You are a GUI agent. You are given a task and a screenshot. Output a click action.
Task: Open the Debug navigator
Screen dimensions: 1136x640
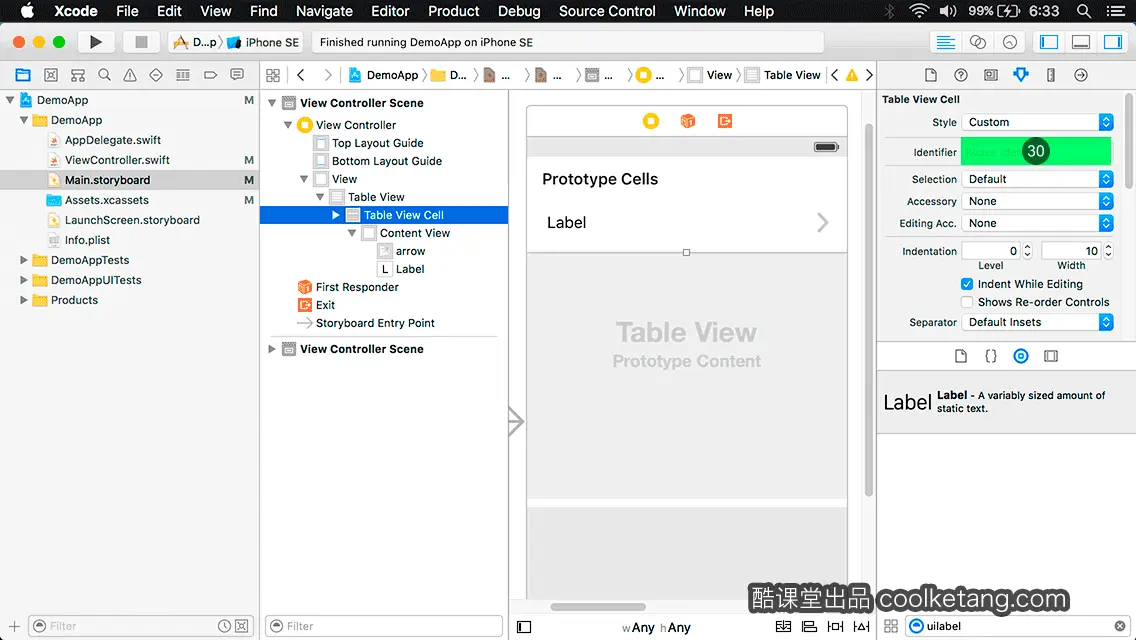click(x=183, y=75)
